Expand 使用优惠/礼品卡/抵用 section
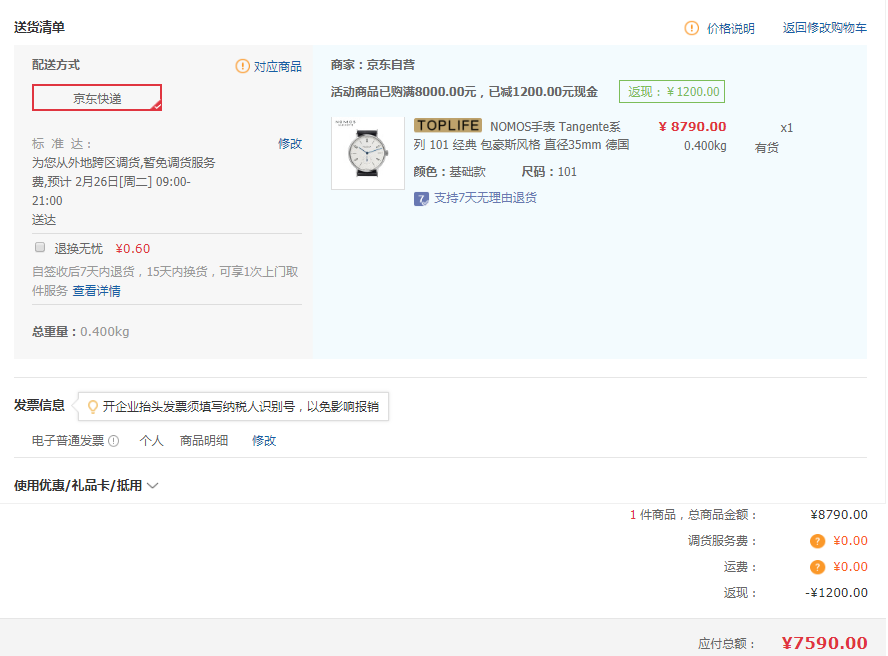888x656 pixels. click(x=86, y=485)
